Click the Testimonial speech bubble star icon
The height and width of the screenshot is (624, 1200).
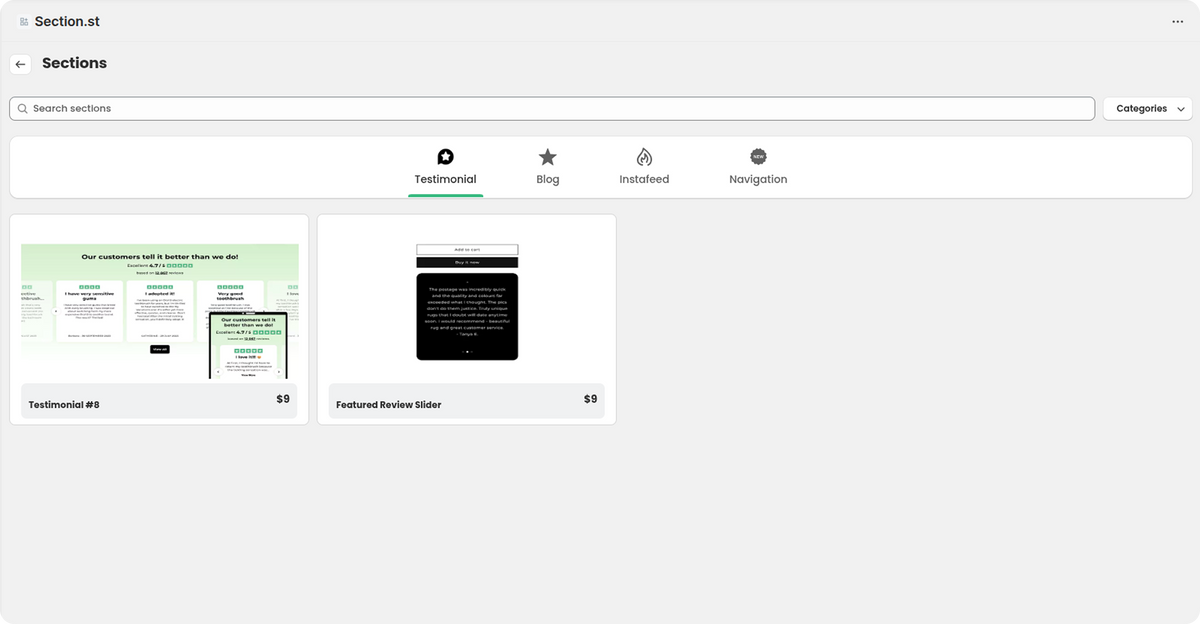[445, 157]
